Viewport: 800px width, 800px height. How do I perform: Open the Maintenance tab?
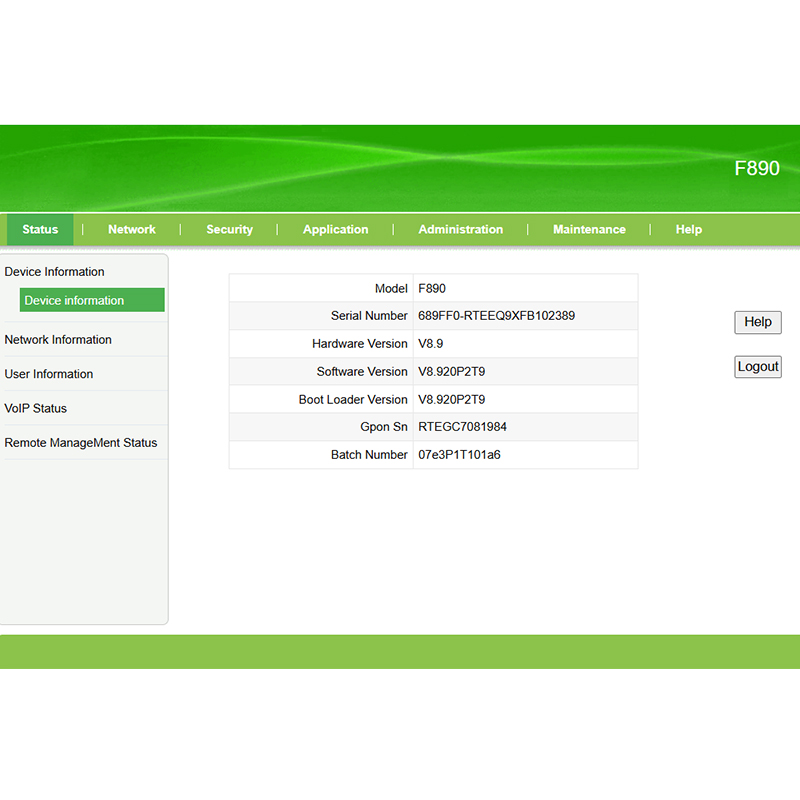589,229
